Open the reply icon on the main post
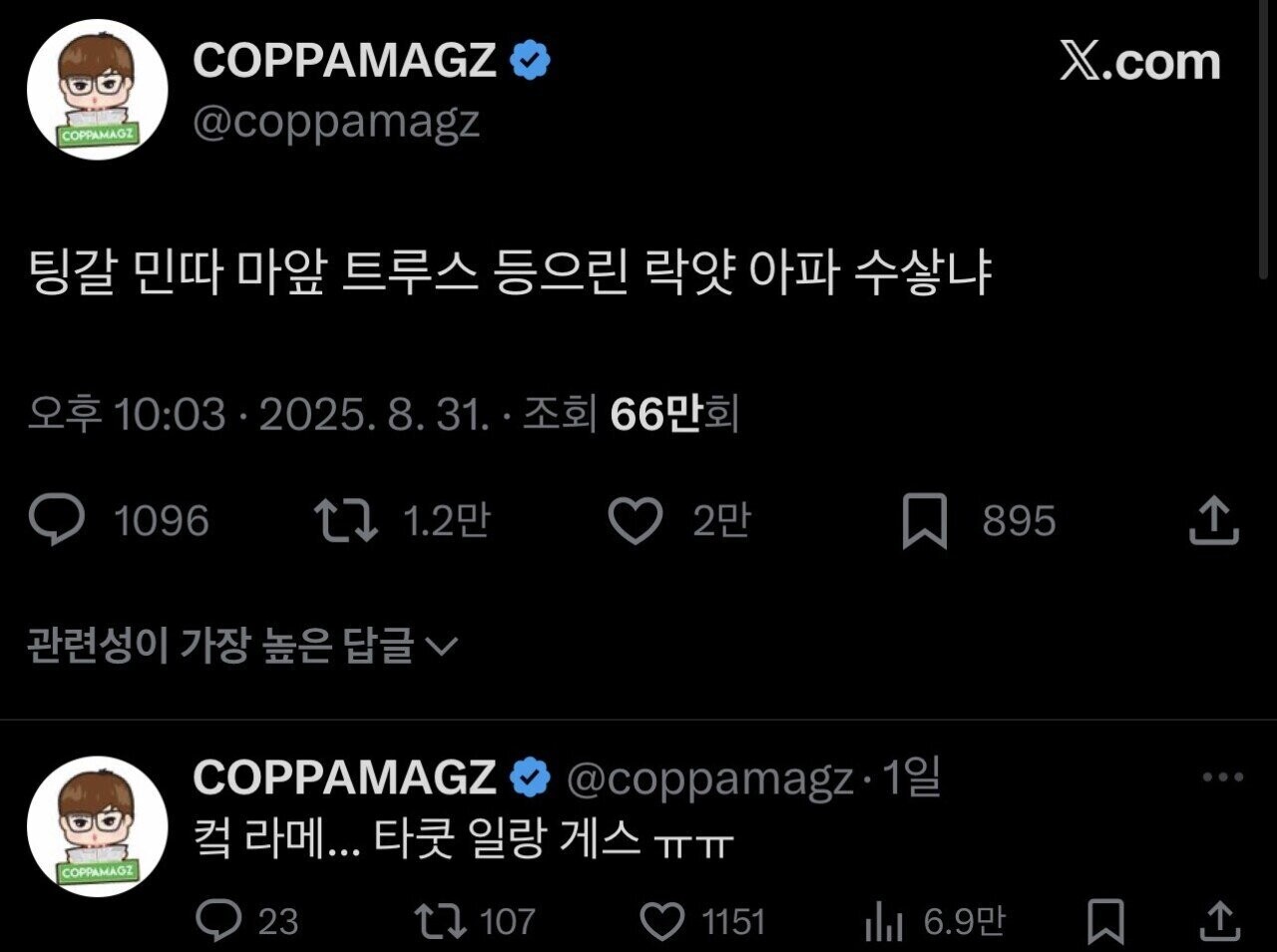The image size is (1277, 952). [x=58, y=521]
